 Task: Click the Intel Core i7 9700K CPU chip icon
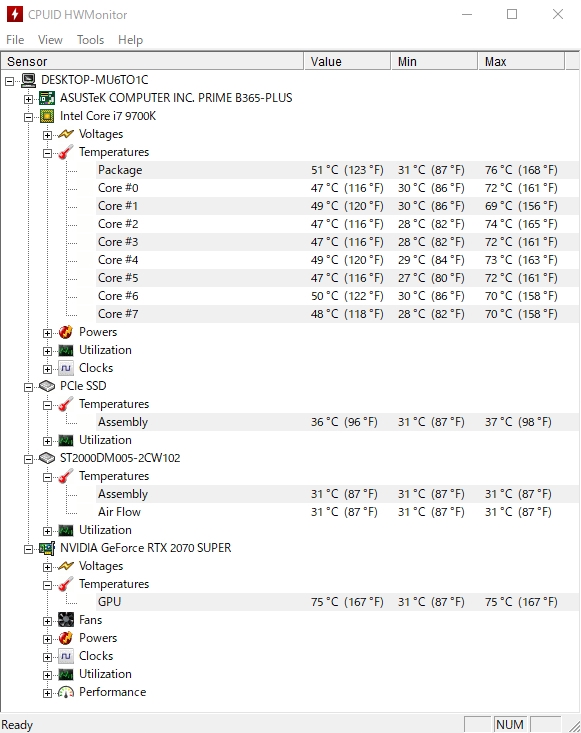[47, 116]
